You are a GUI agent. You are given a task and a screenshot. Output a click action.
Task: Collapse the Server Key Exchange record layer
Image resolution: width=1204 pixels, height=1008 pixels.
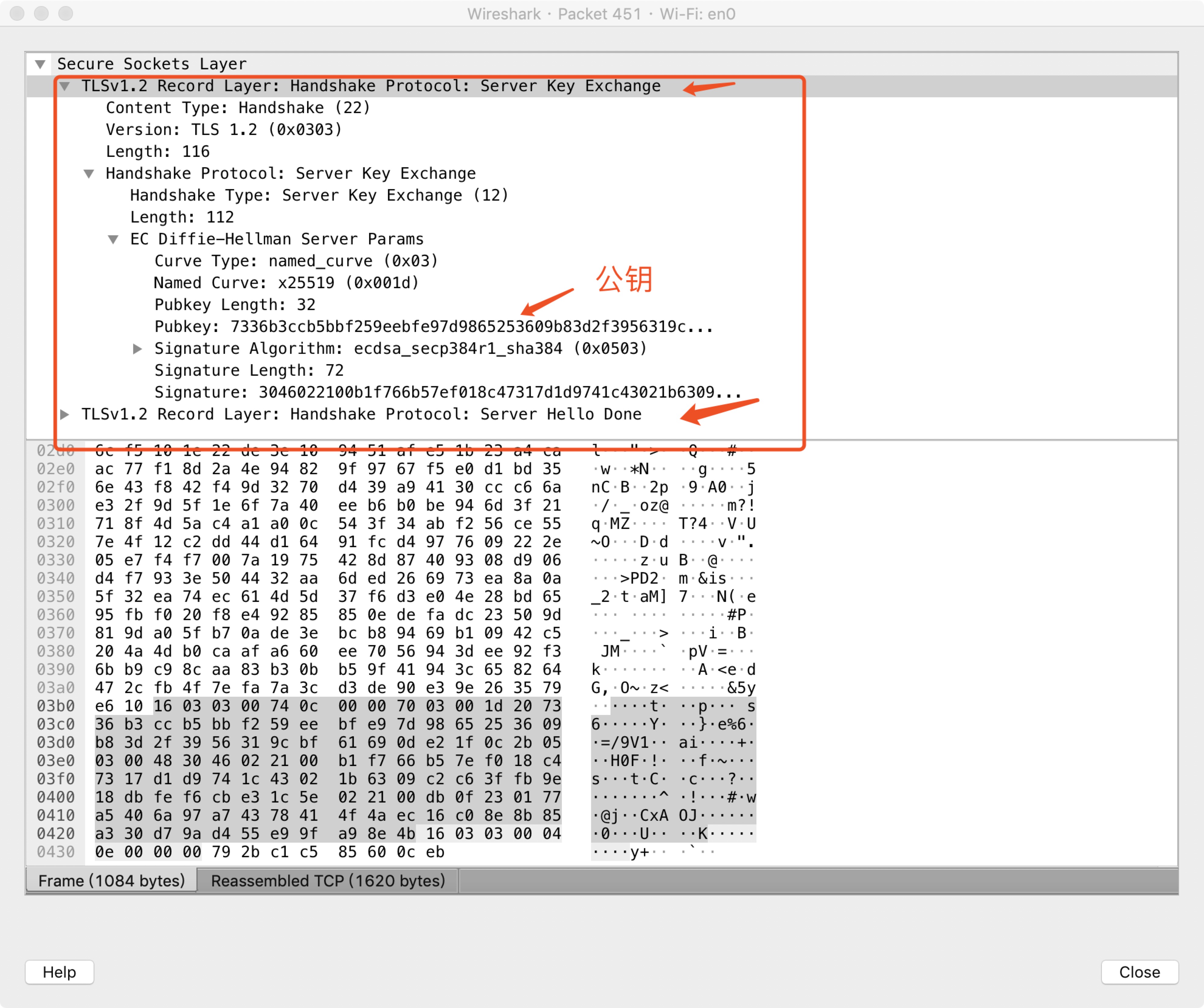[x=65, y=86]
